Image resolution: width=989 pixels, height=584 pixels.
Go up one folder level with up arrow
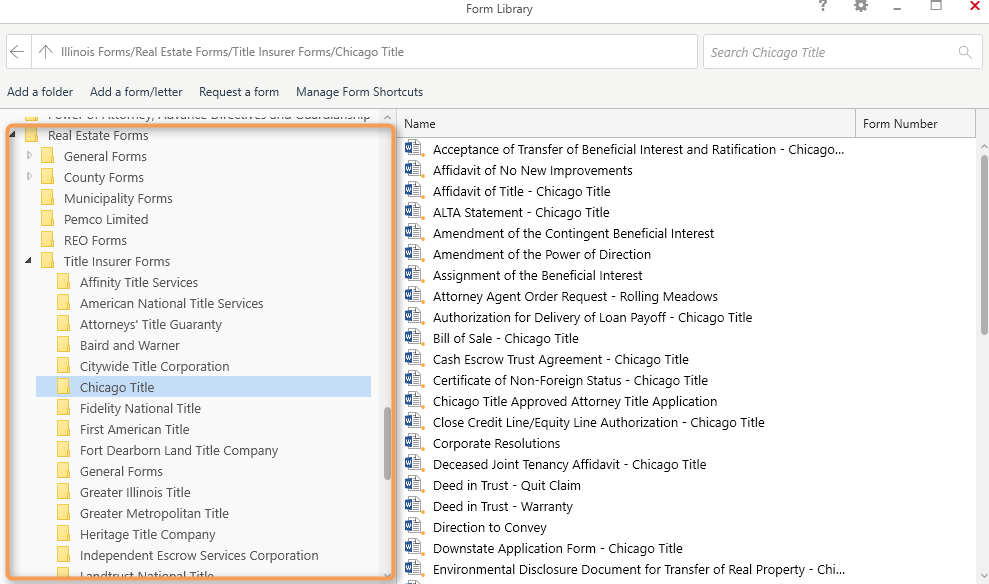click(45, 52)
